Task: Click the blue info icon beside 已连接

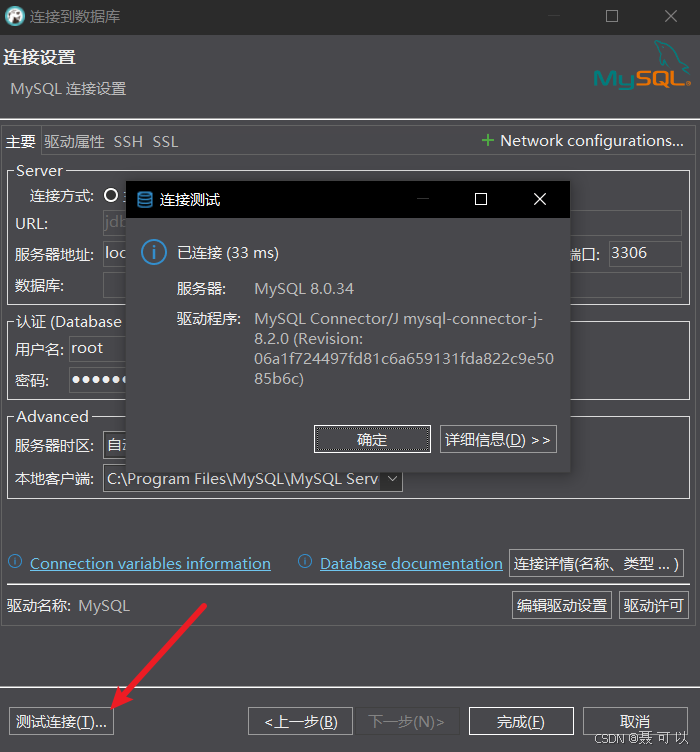Action: pos(154,252)
